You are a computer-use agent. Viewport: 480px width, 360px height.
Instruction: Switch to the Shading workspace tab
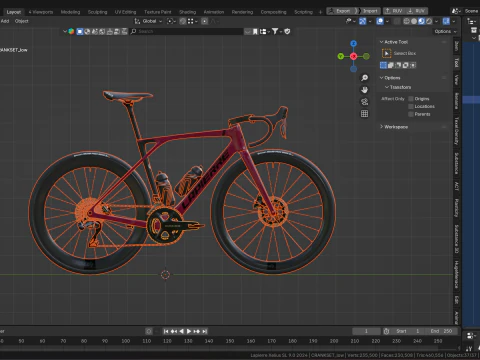(187, 12)
